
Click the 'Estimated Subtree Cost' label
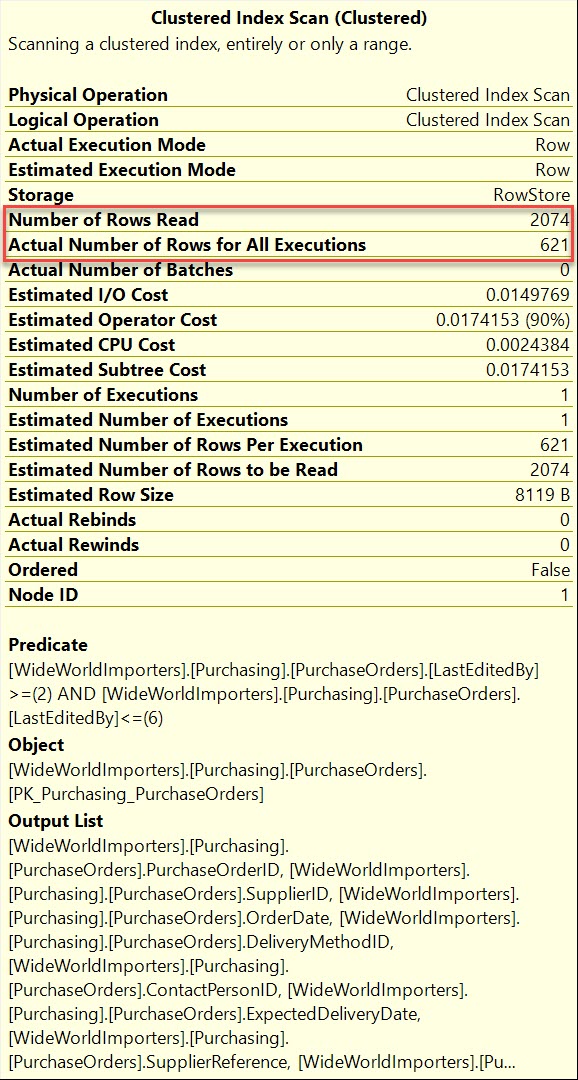pyautogui.click(x=107, y=370)
